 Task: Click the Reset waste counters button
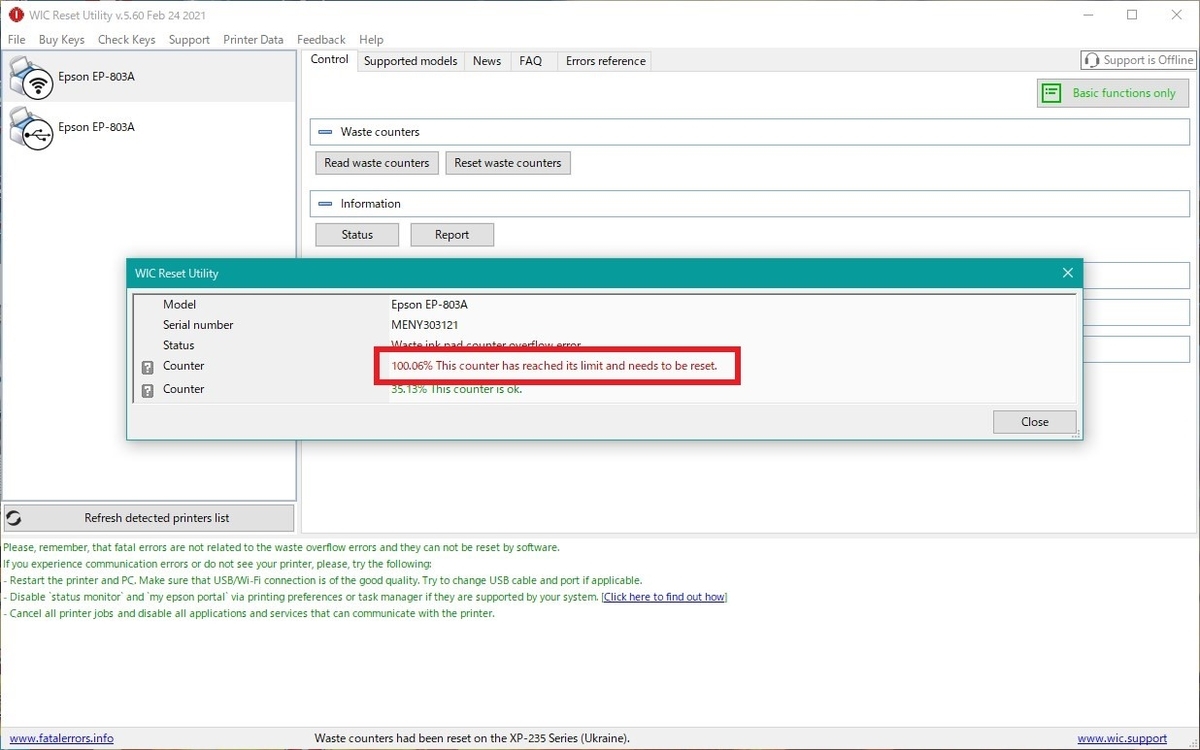tap(508, 163)
